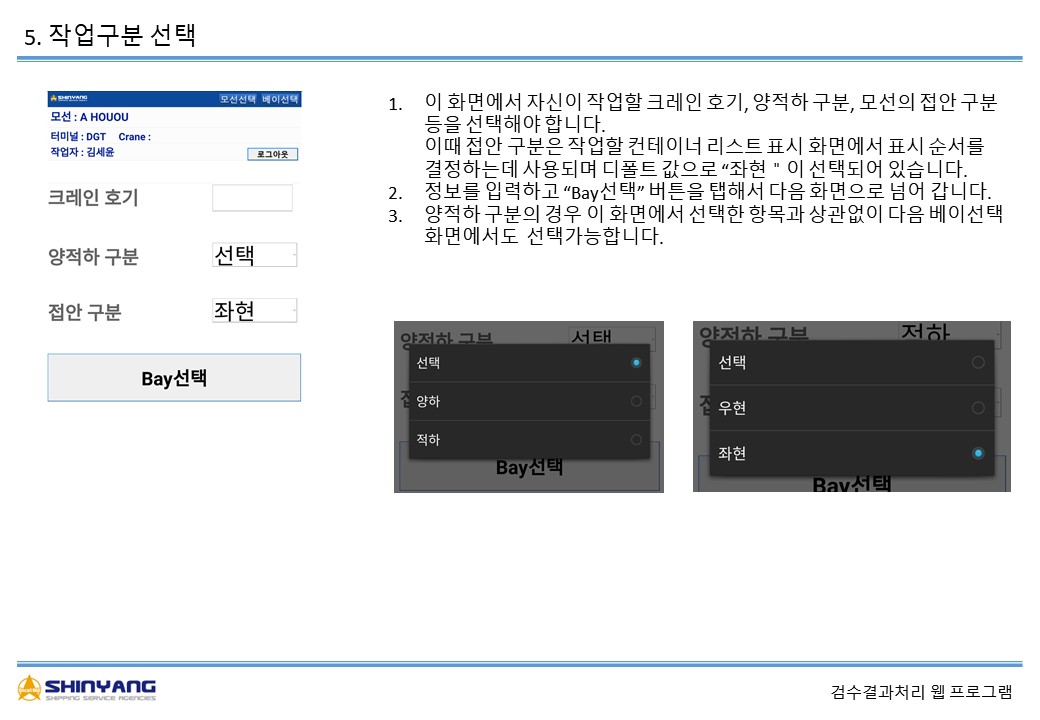Click the large Bay선택 button

174,378
